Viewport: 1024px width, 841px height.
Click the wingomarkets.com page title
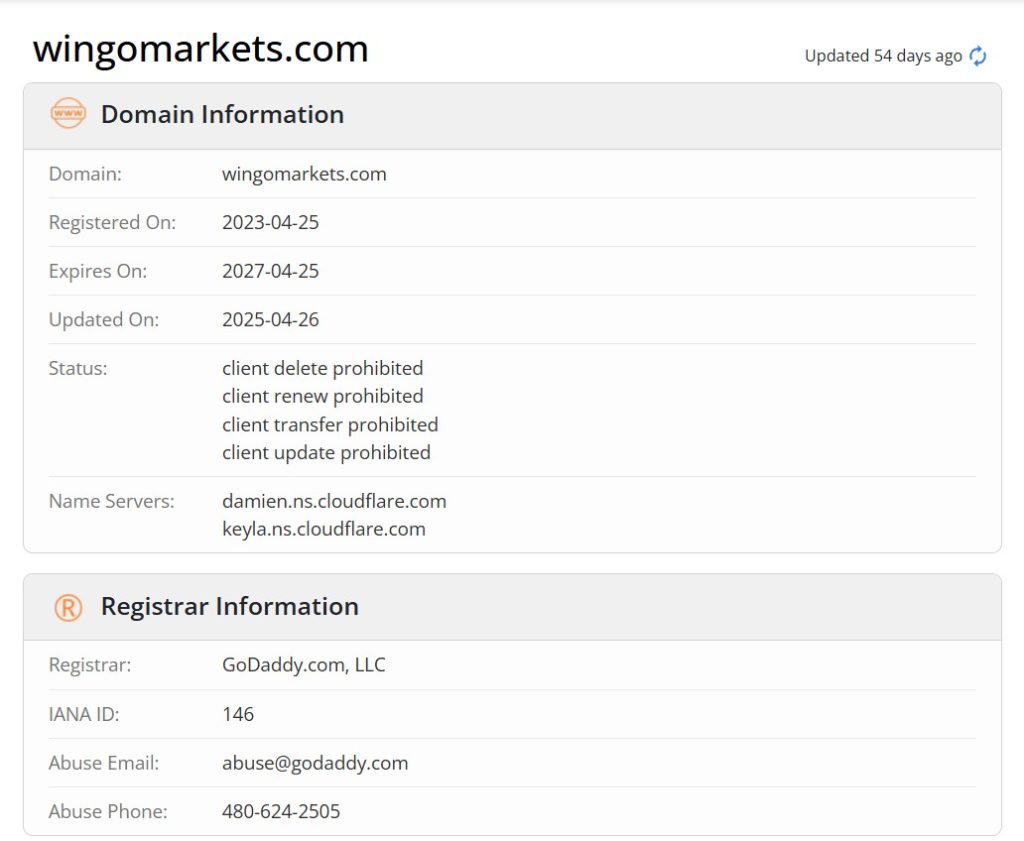pyautogui.click(x=200, y=48)
